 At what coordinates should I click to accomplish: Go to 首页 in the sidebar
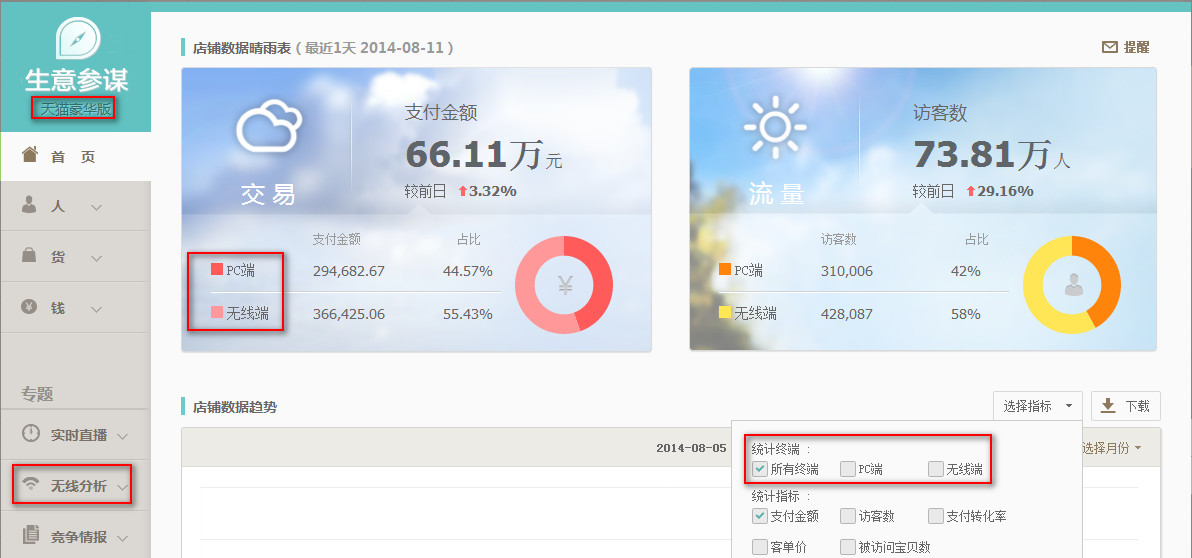click(x=73, y=157)
